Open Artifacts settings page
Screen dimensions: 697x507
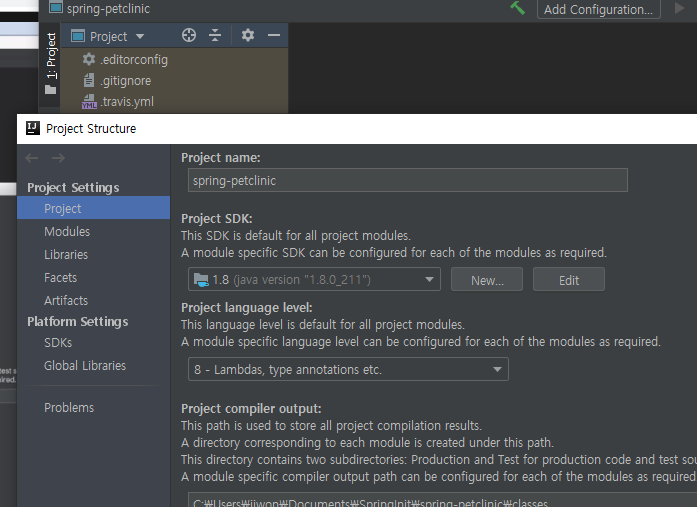(66, 301)
